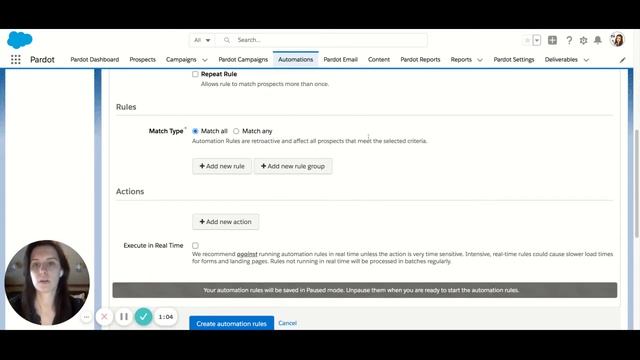The width and height of the screenshot is (640, 360).
Task: Click the Actions section heading
Action: (x=130, y=191)
